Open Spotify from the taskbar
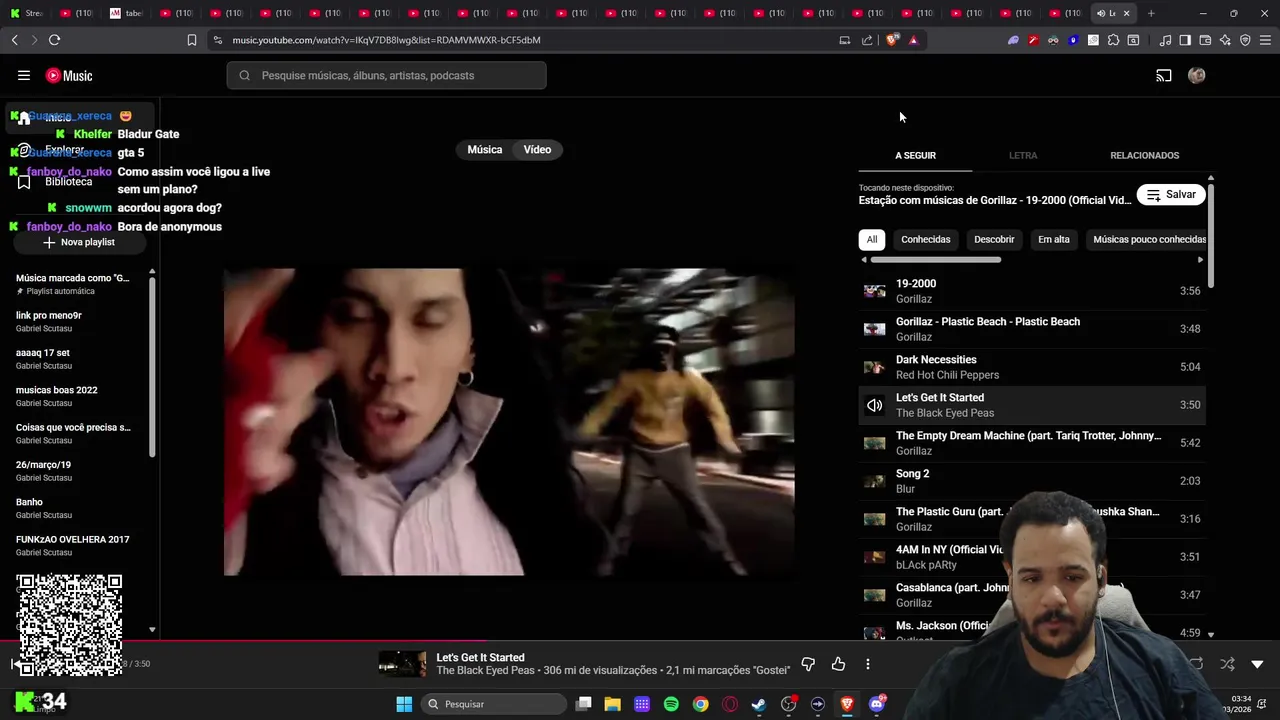The height and width of the screenshot is (720, 1280). pyautogui.click(x=671, y=704)
